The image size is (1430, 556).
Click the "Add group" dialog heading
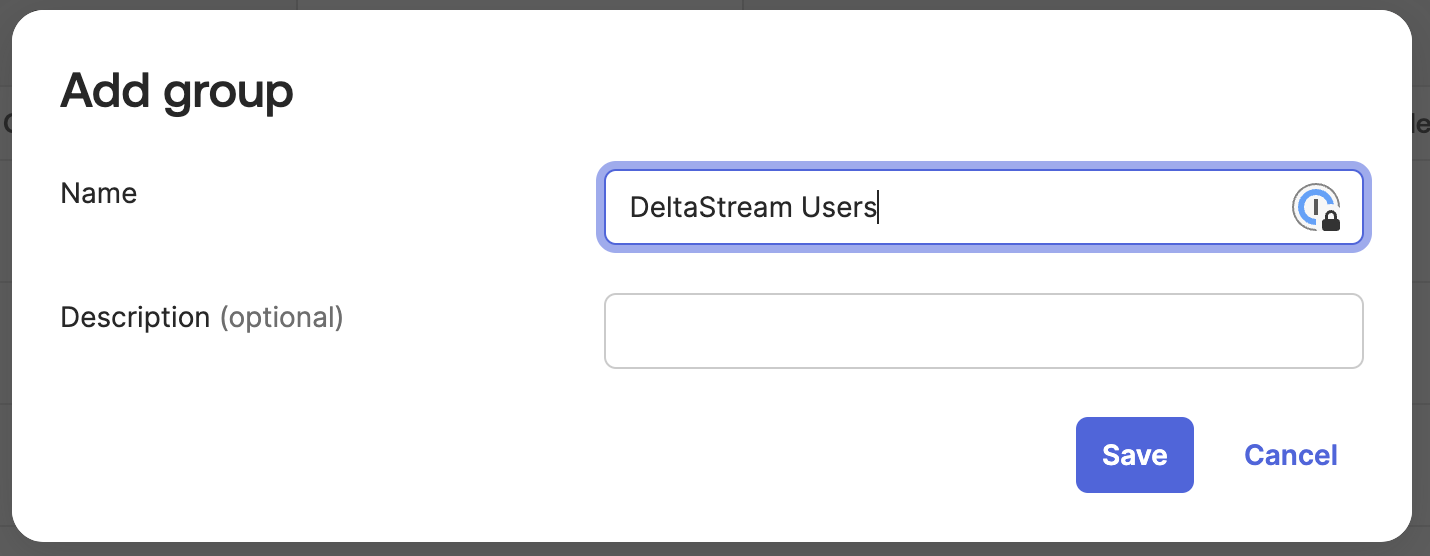click(x=177, y=92)
